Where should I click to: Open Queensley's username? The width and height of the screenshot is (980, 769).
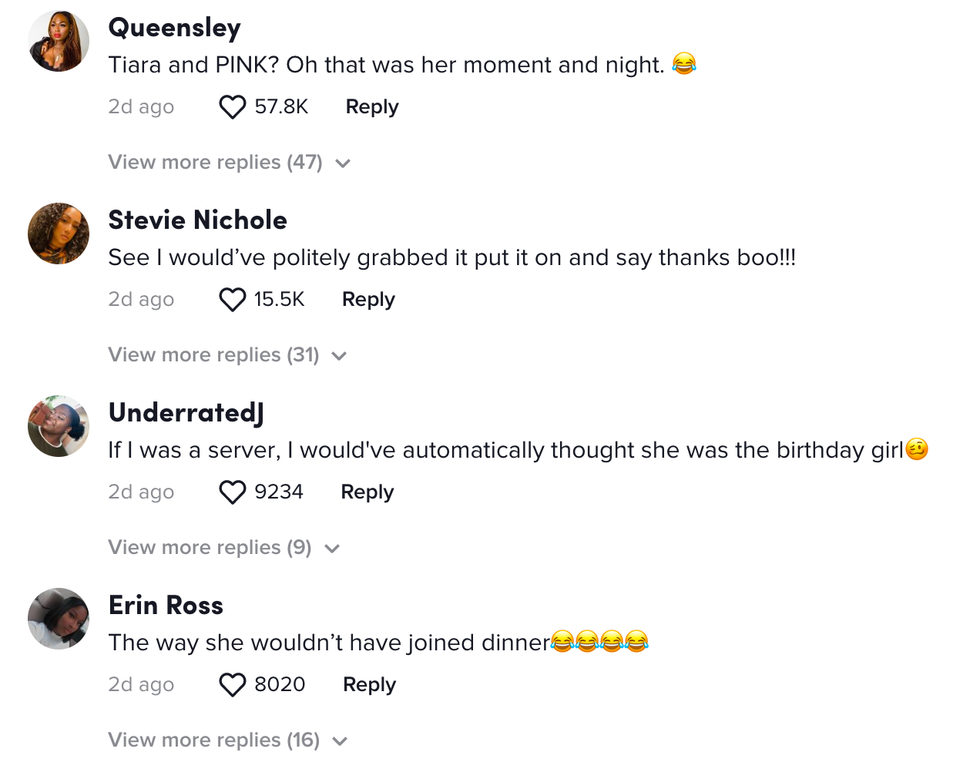click(174, 28)
